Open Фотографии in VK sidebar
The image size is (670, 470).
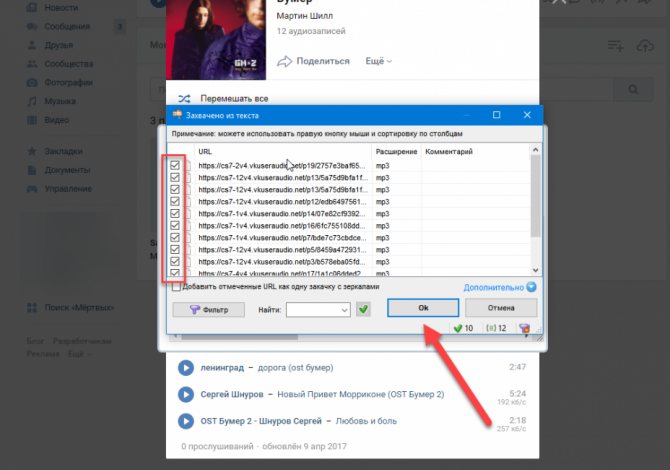68,82
